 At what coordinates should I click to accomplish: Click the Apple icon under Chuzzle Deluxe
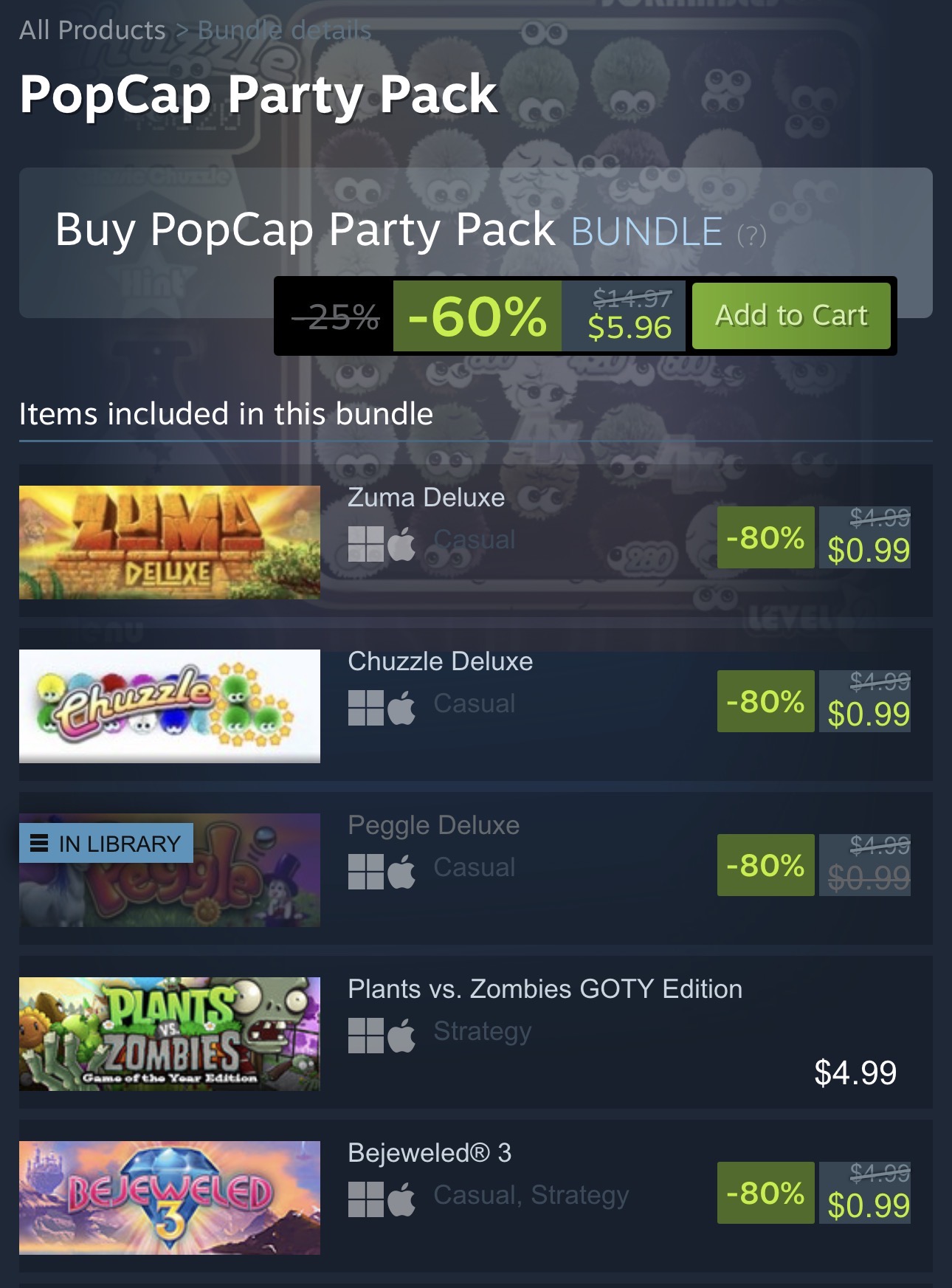[x=401, y=708]
